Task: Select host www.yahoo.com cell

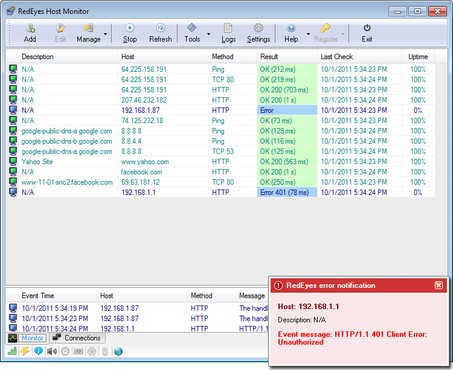Action: click(x=145, y=162)
